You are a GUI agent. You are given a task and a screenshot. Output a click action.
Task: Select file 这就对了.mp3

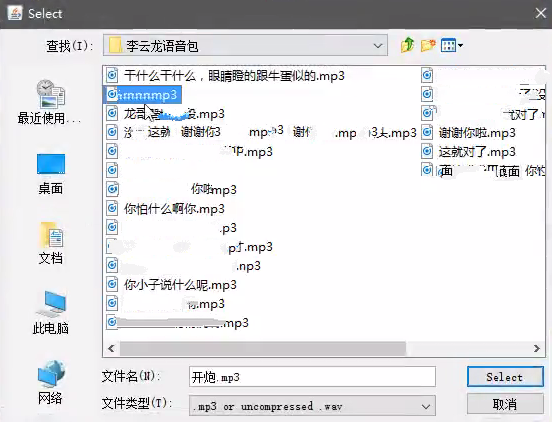469,152
